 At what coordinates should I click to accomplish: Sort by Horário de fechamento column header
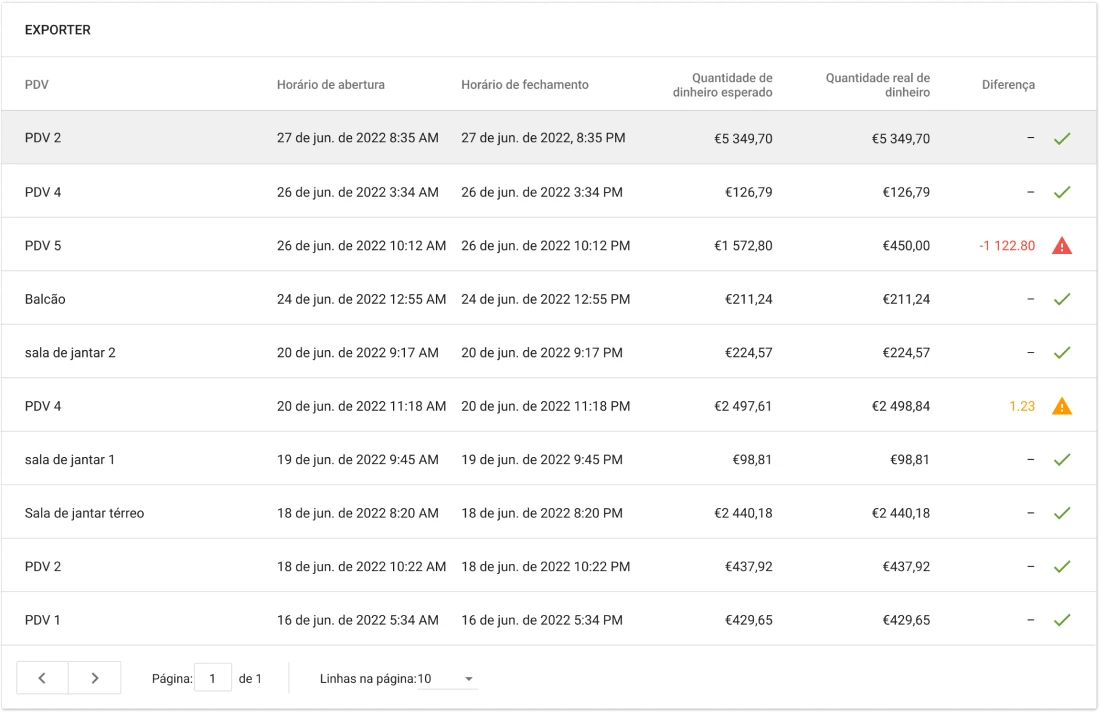coord(524,85)
